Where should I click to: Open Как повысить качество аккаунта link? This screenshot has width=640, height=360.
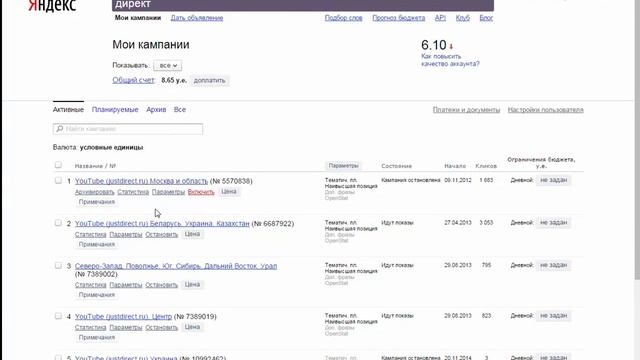[450, 60]
